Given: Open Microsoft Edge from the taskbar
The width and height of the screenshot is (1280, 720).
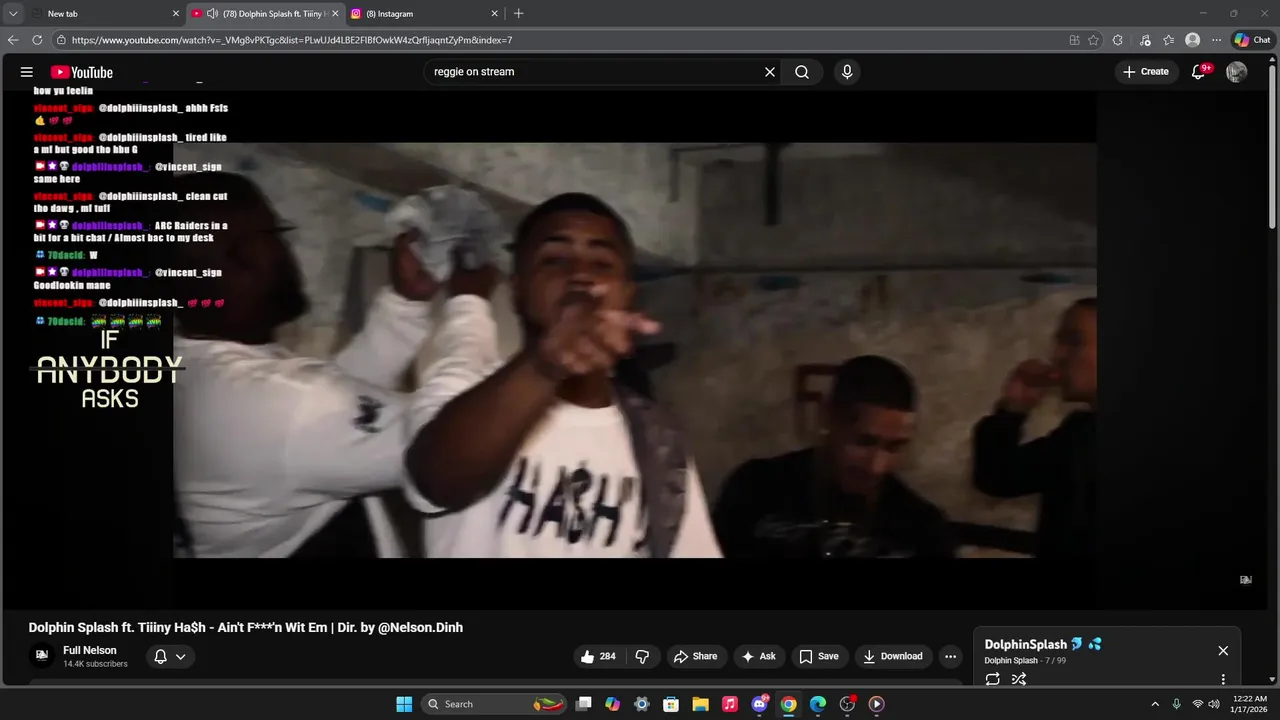Looking at the screenshot, I should (818, 704).
